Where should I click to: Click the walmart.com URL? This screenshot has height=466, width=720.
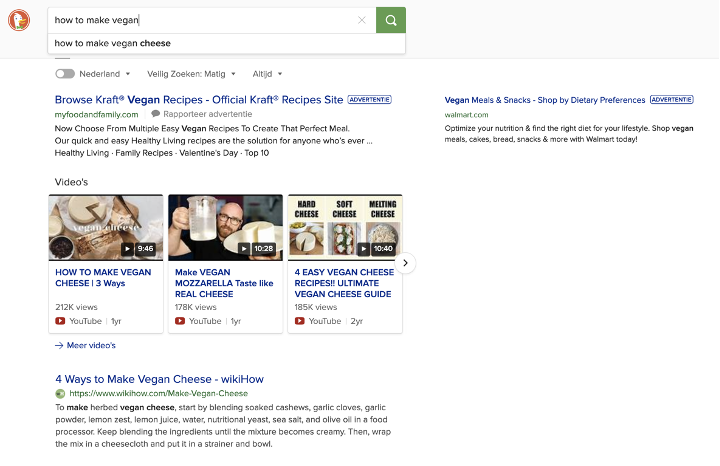click(x=467, y=115)
